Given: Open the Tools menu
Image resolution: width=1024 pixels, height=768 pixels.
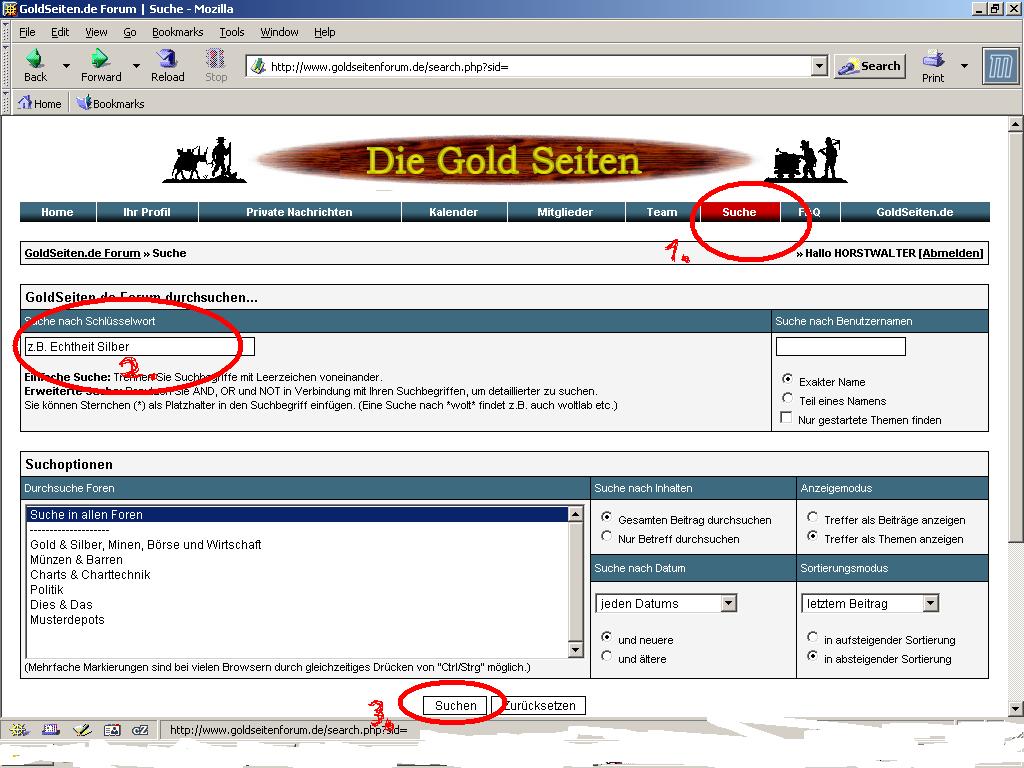Looking at the screenshot, I should click(232, 32).
